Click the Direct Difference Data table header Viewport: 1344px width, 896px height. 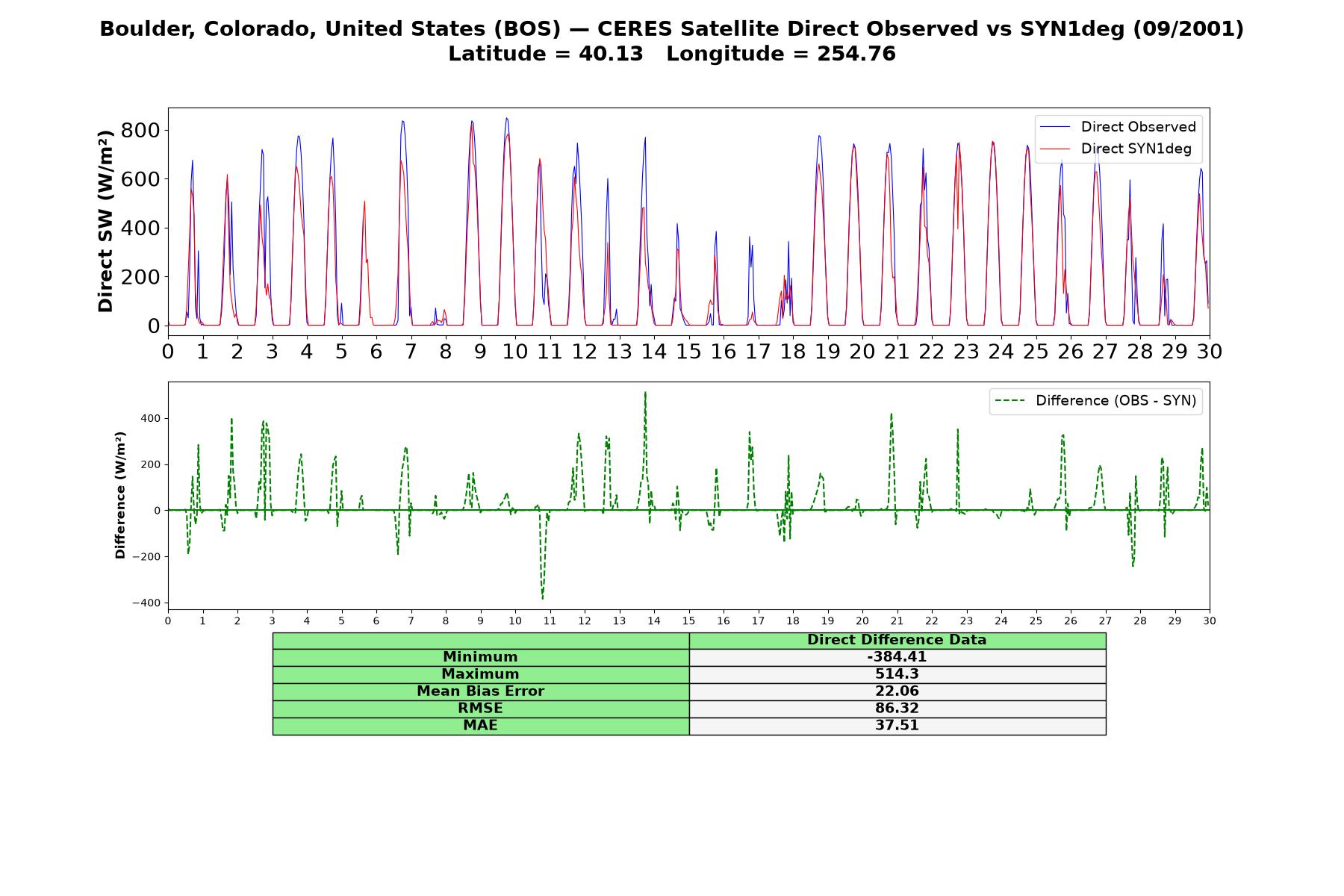pos(897,640)
